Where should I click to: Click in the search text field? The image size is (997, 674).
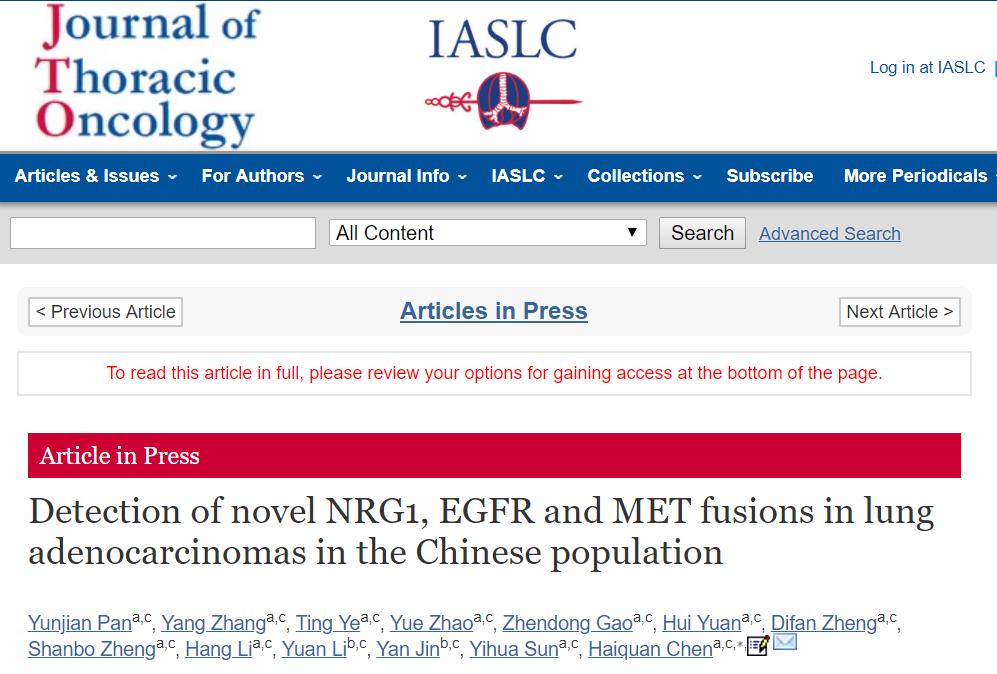163,233
